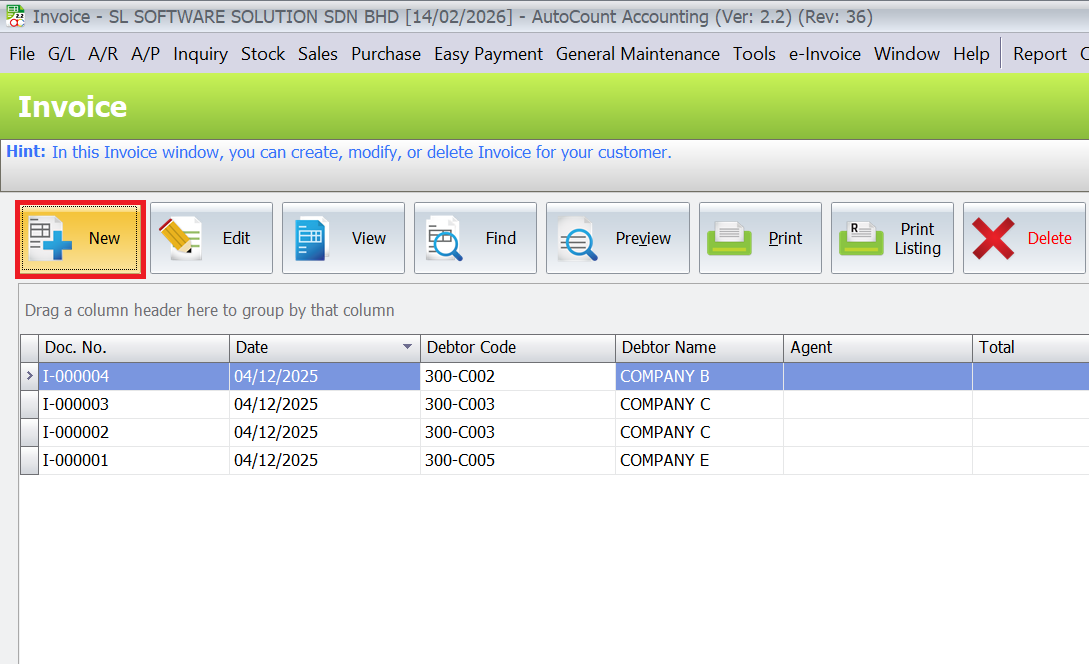Open the Easy Payment menu
1089x664 pixels.
coord(488,54)
